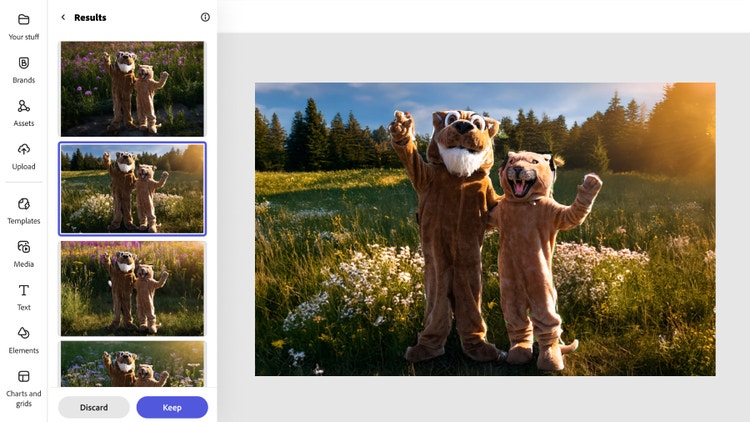Select the Text tool icon
Viewport: 750px width, 422px height.
(x=23, y=290)
